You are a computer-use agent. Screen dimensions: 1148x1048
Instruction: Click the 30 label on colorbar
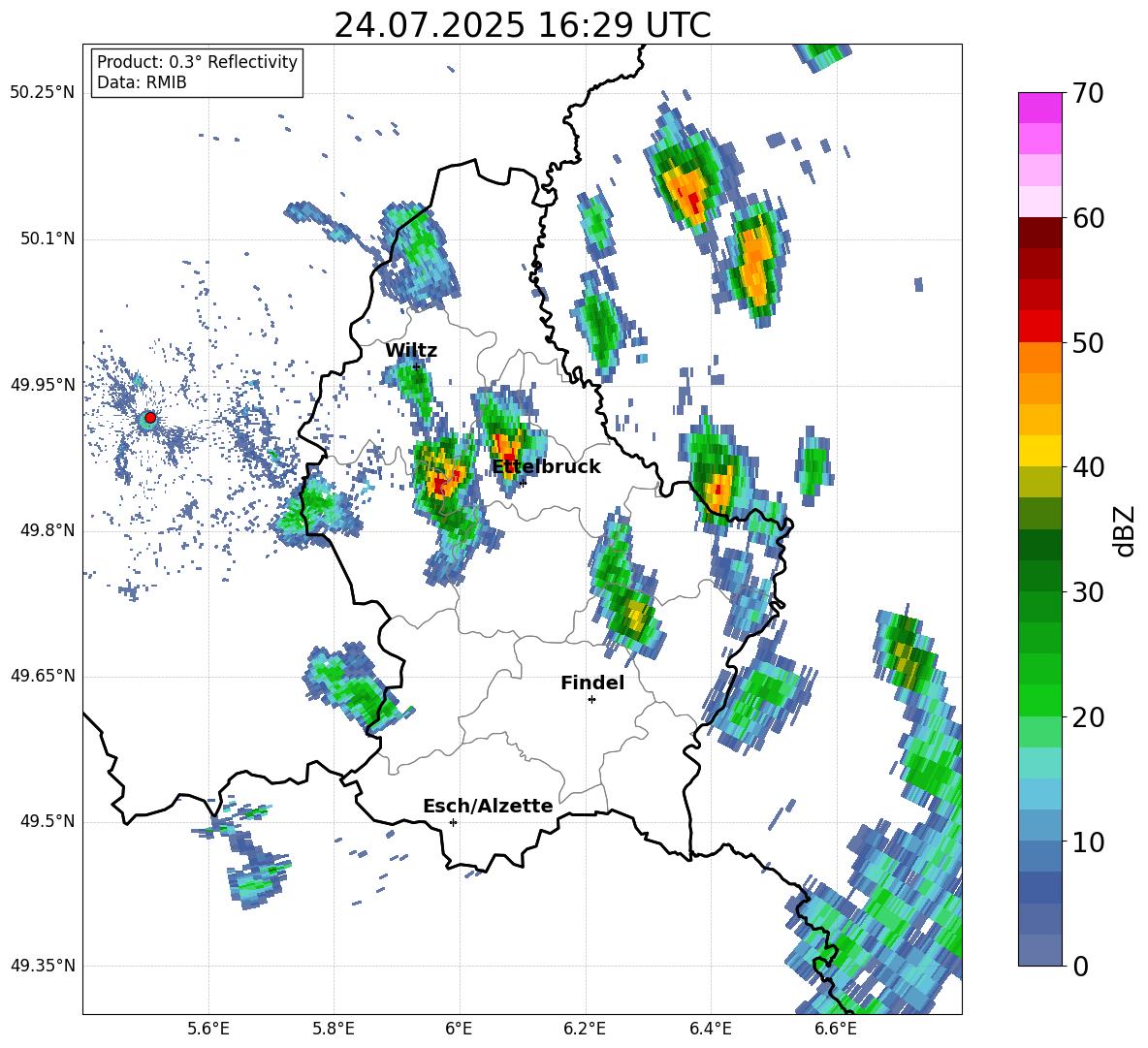1088,592
